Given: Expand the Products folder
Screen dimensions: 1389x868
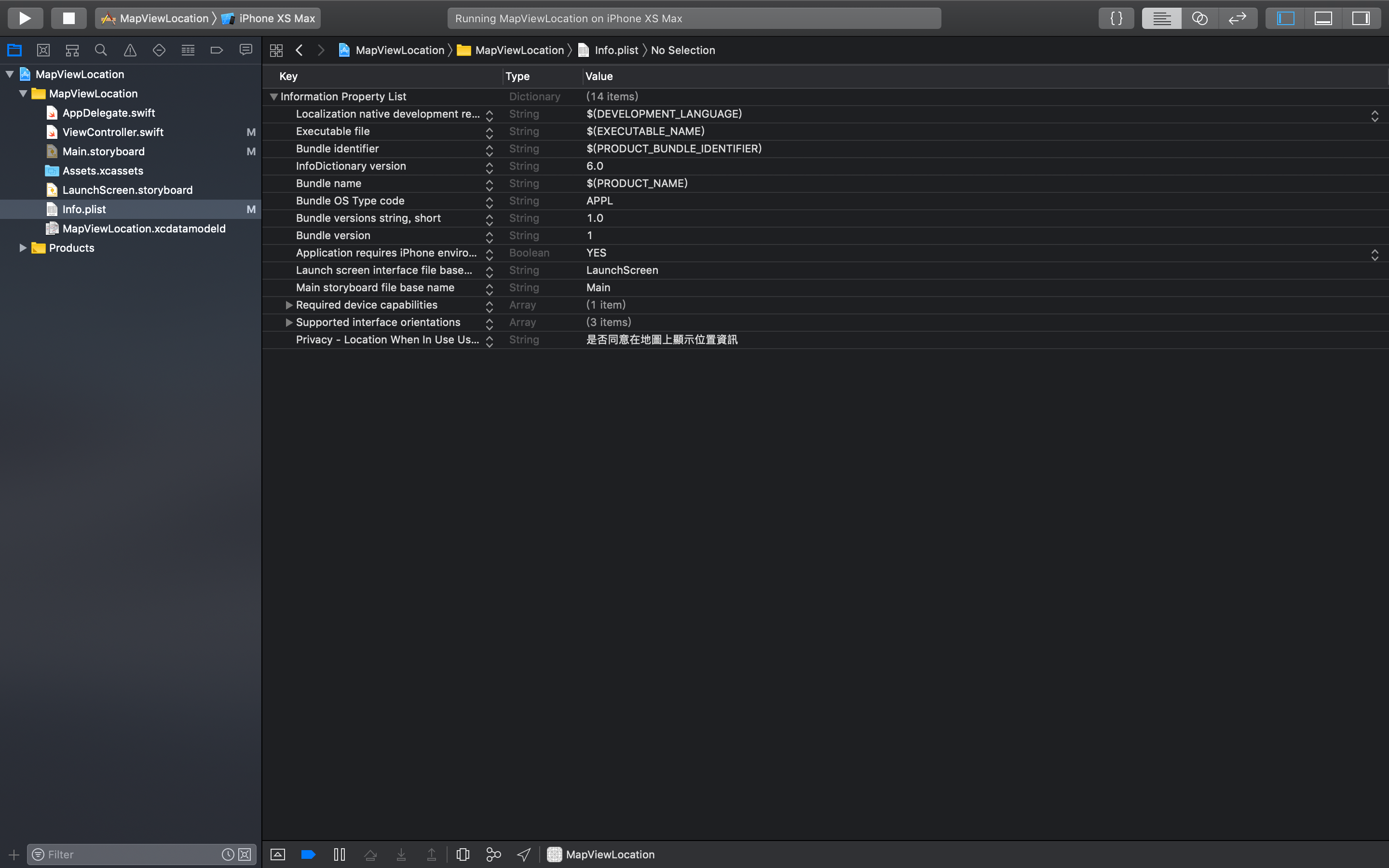Looking at the screenshot, I should pyautogui.click(x=23, y=248).
